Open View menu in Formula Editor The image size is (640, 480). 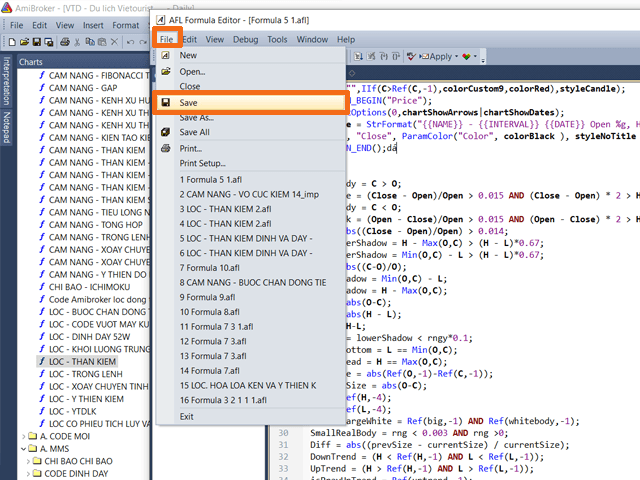pyautogui.click(x=215, y=39)
